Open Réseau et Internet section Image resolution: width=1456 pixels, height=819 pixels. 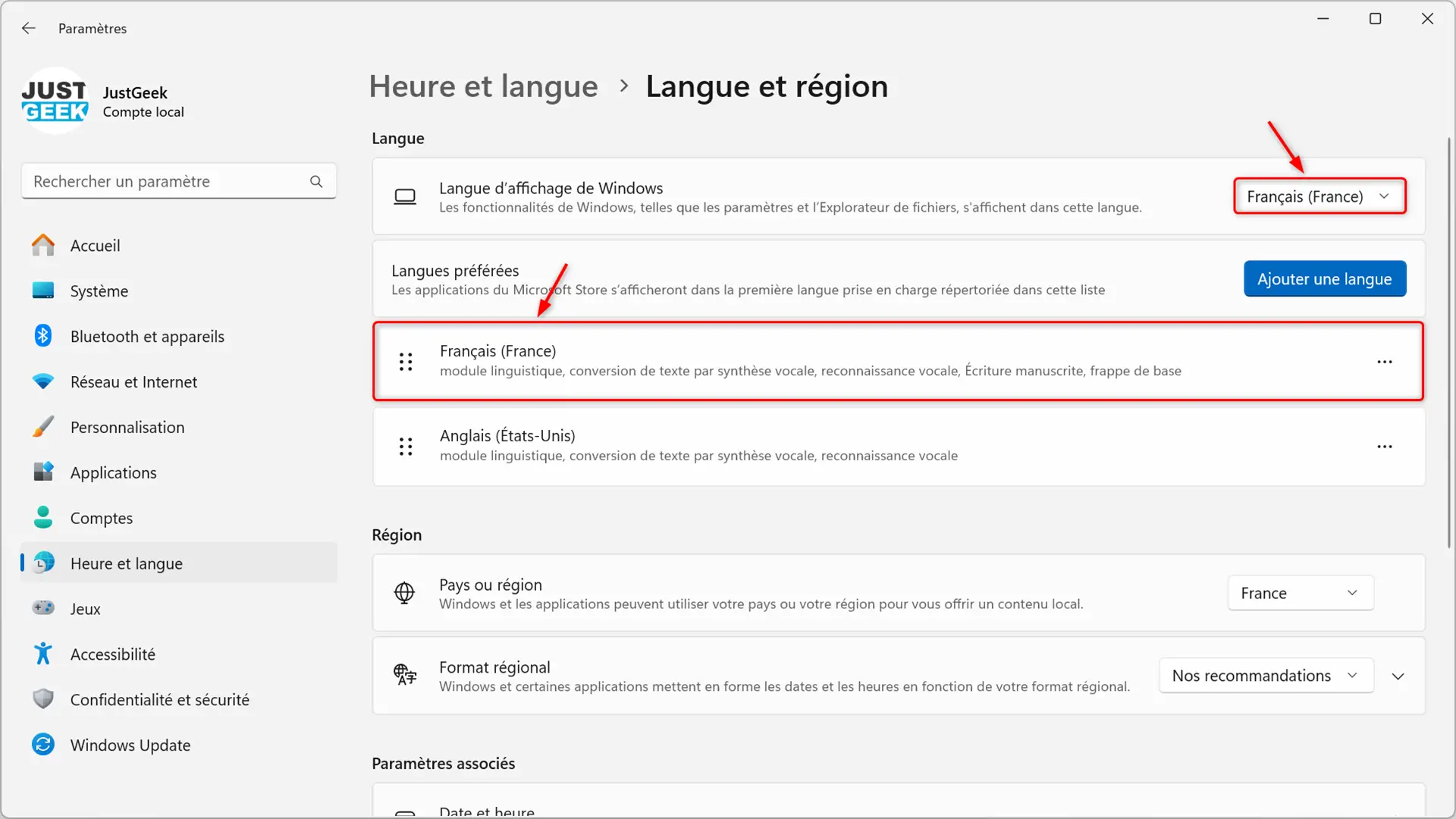[133, 382]
